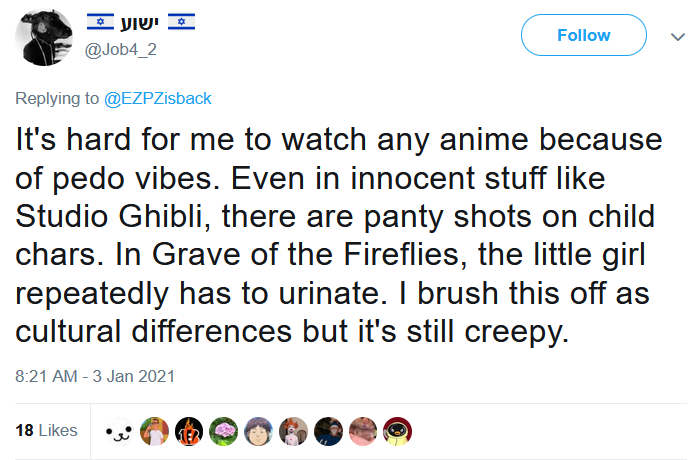
Task: Open the @EZPZisback profile link
Action: (x=158, y=98)
